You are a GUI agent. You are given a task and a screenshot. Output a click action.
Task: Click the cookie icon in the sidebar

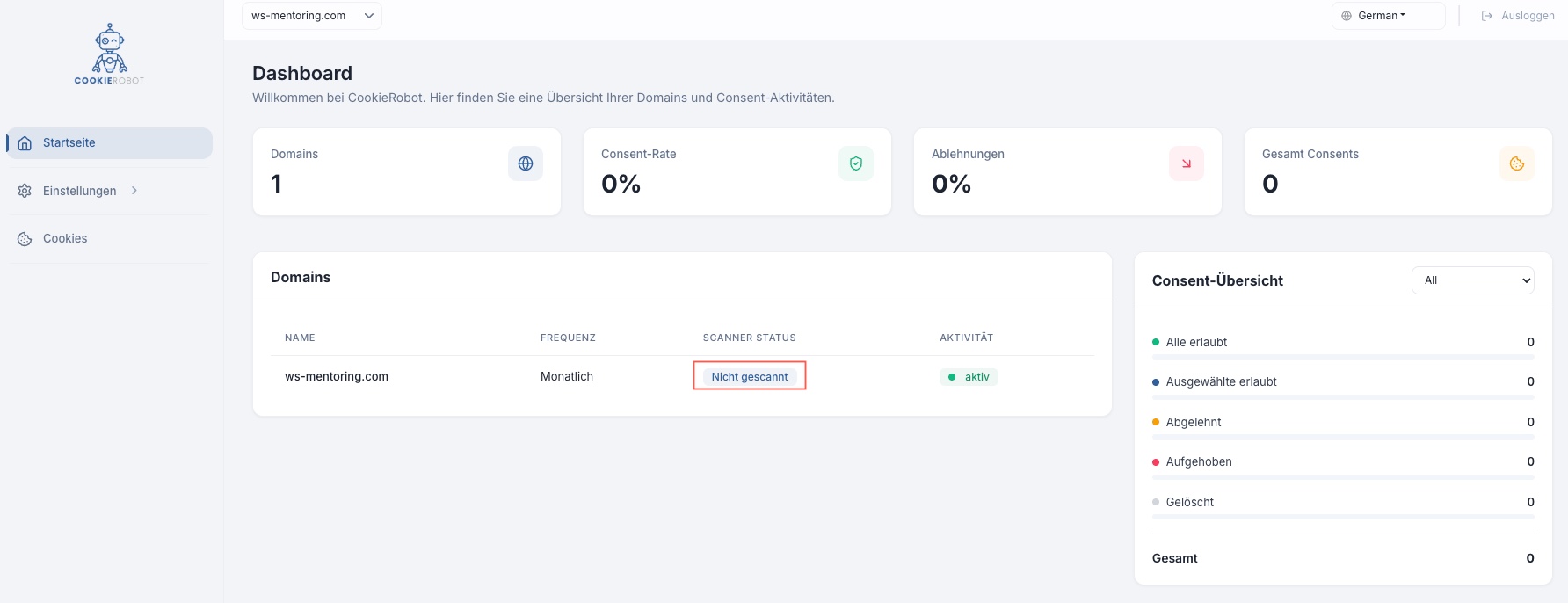click(25, 239)
